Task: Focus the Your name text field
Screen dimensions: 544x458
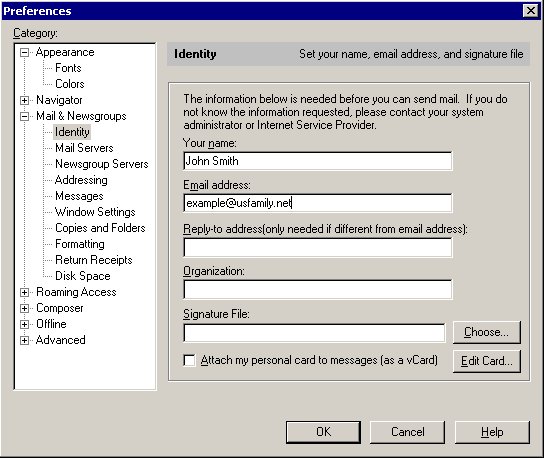Action: click(x=317, y=161)
